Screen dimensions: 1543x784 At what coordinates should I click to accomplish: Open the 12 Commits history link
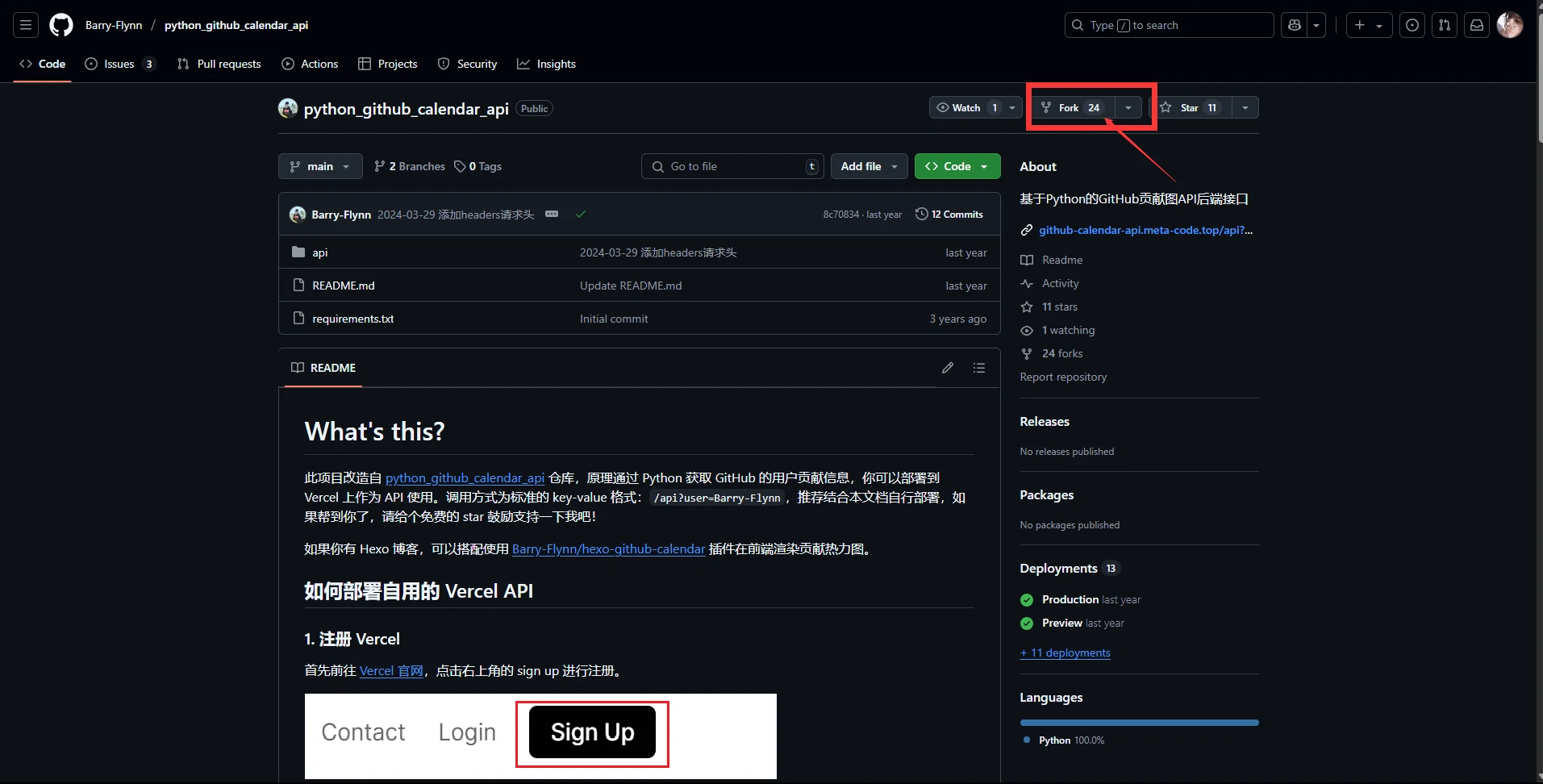pos(949,214)
